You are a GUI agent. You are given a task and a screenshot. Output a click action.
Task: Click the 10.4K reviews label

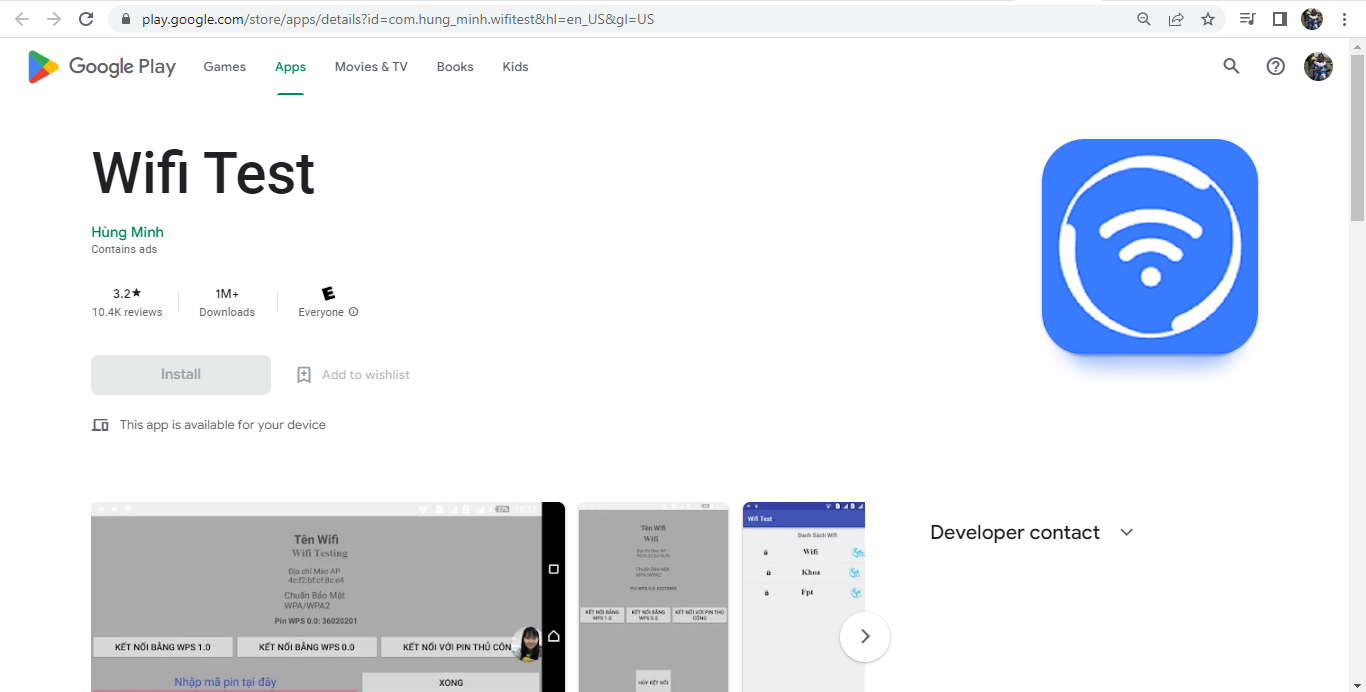point(127,312)
